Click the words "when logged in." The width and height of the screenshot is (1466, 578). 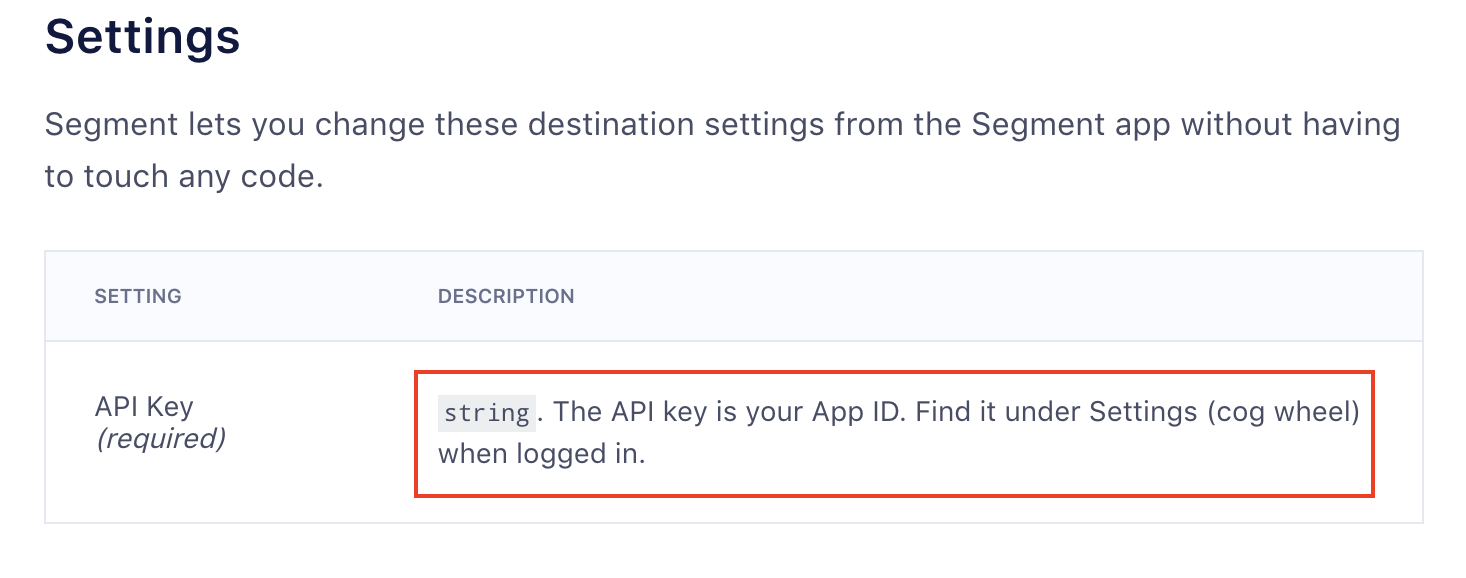pos(542,455)
